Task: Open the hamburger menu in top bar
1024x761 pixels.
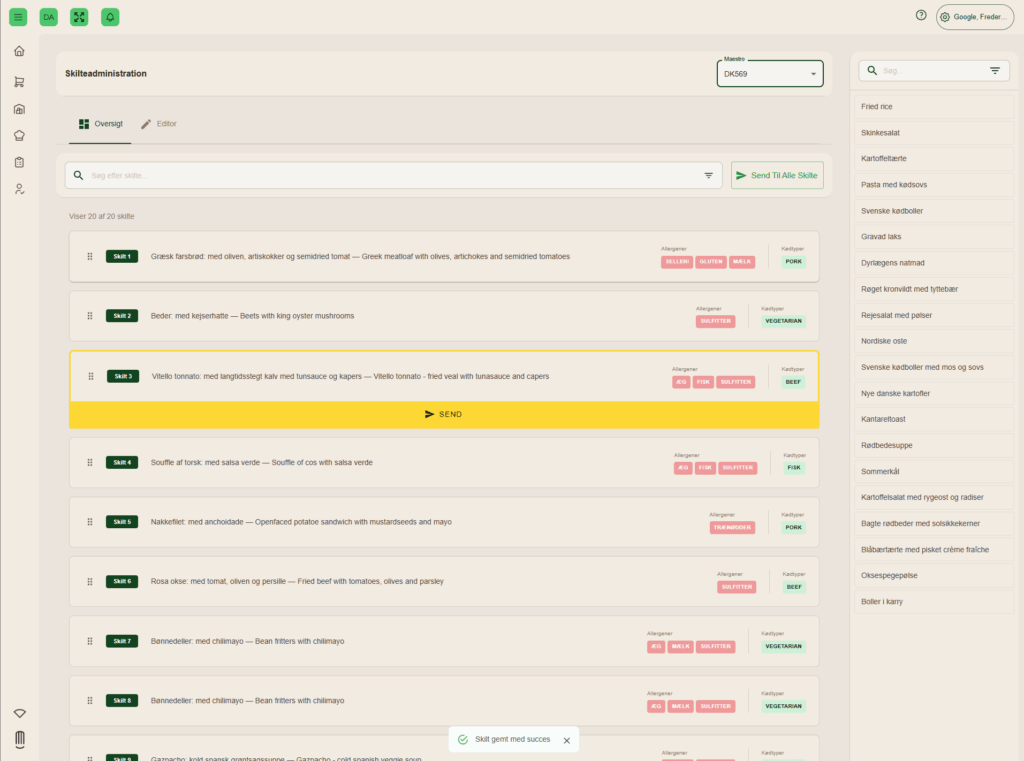Action: [18, 17]
